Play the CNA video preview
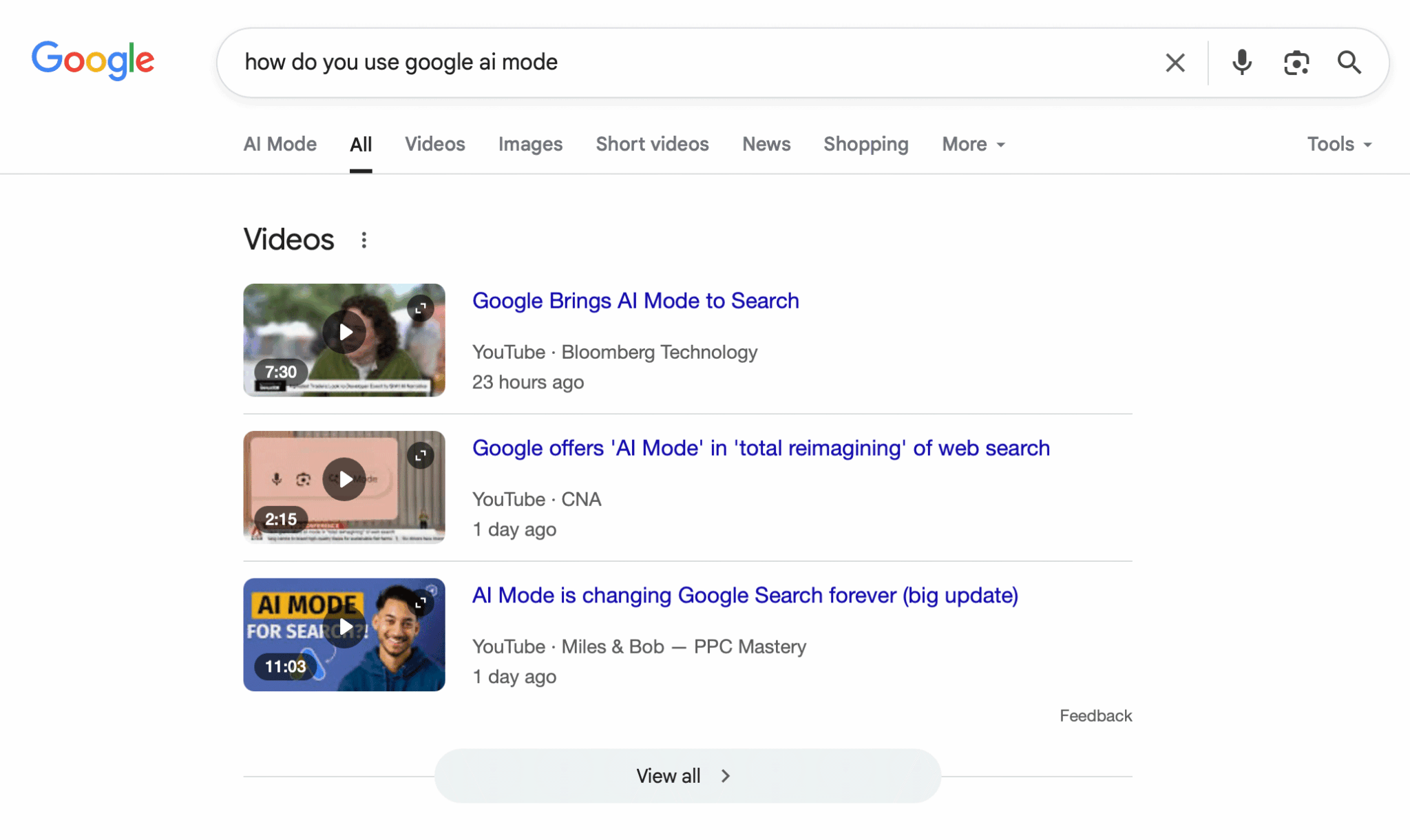The image size is (1410, 840). (x=344, y=479)
